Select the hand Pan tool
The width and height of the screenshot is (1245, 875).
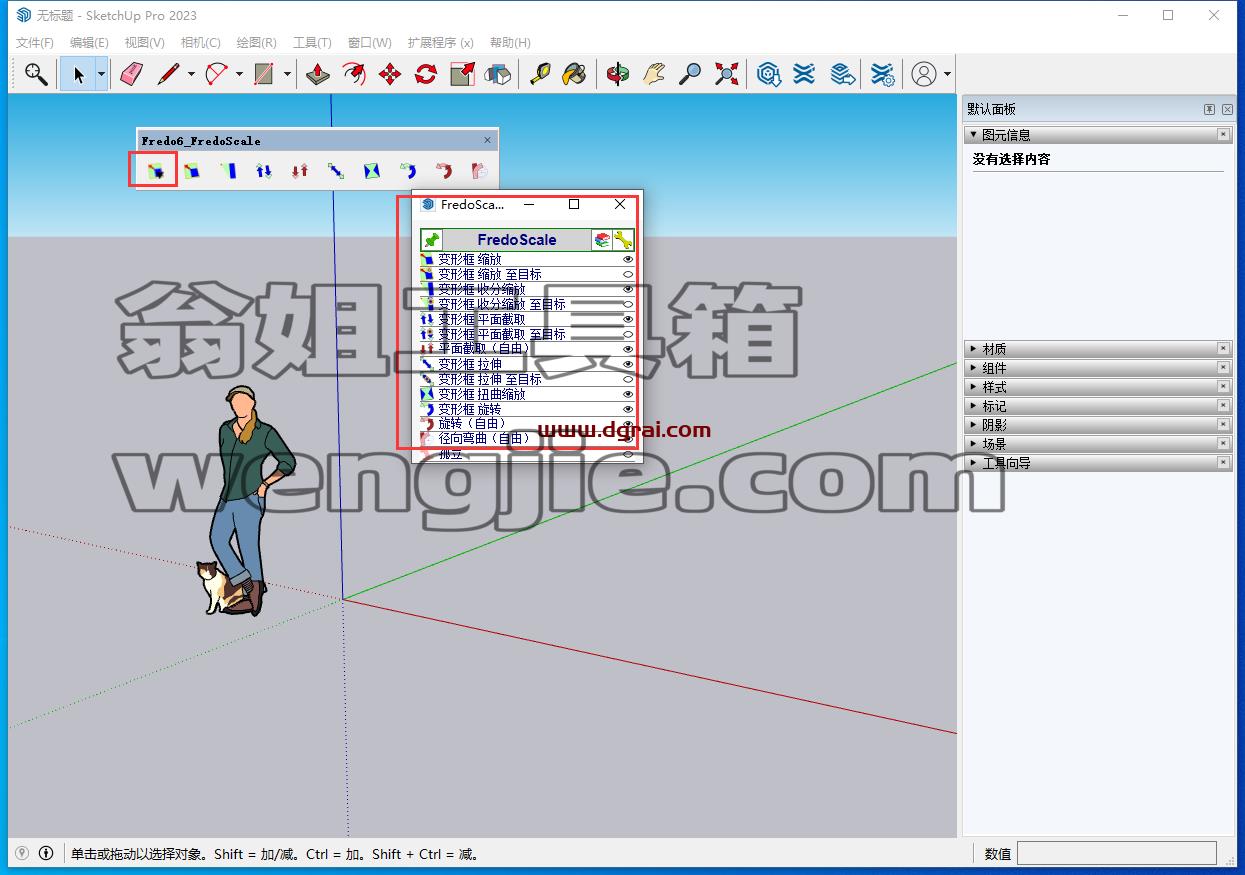654,74
